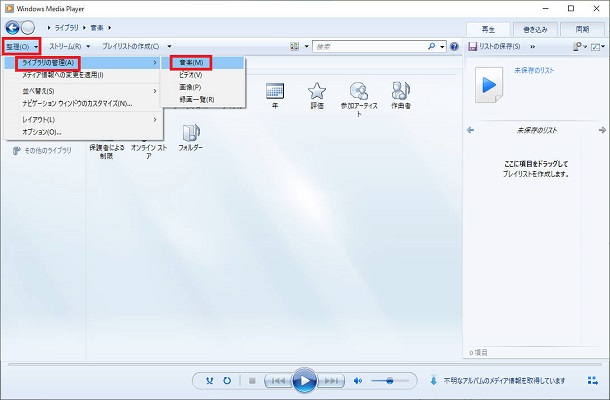This screenshot has width=610, height=400.
Task: Choose 画像(P) in the submenu
Action: (203, 87)
